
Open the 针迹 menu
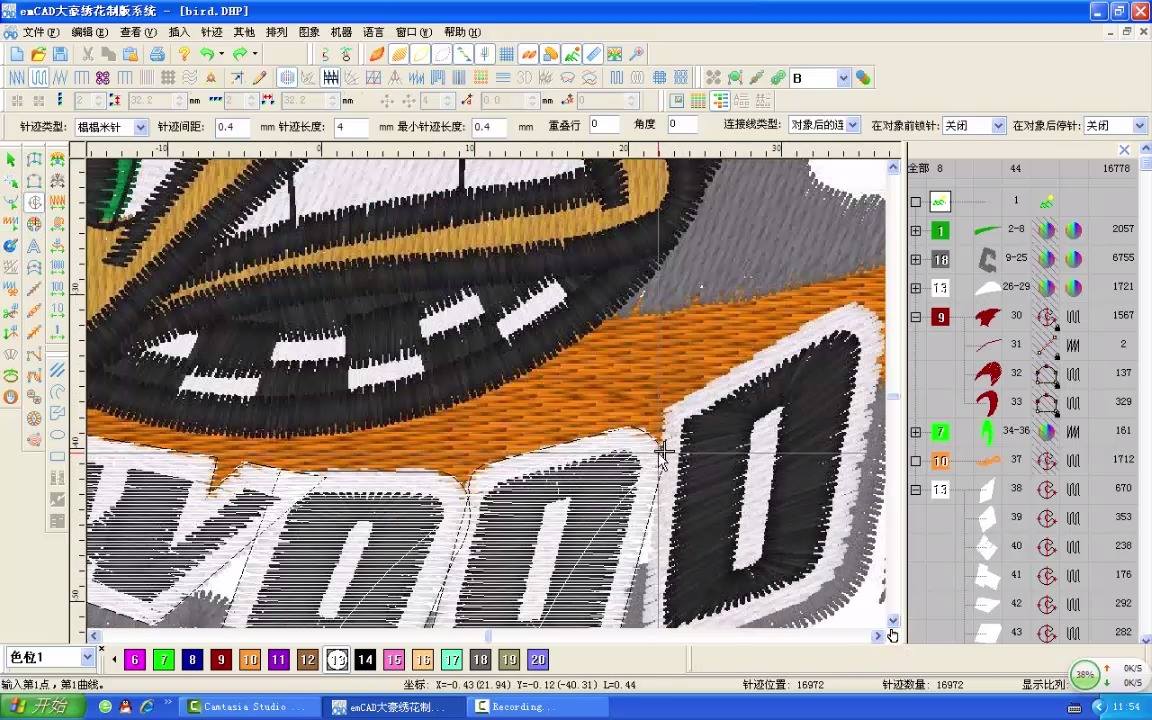coord(212,32)
